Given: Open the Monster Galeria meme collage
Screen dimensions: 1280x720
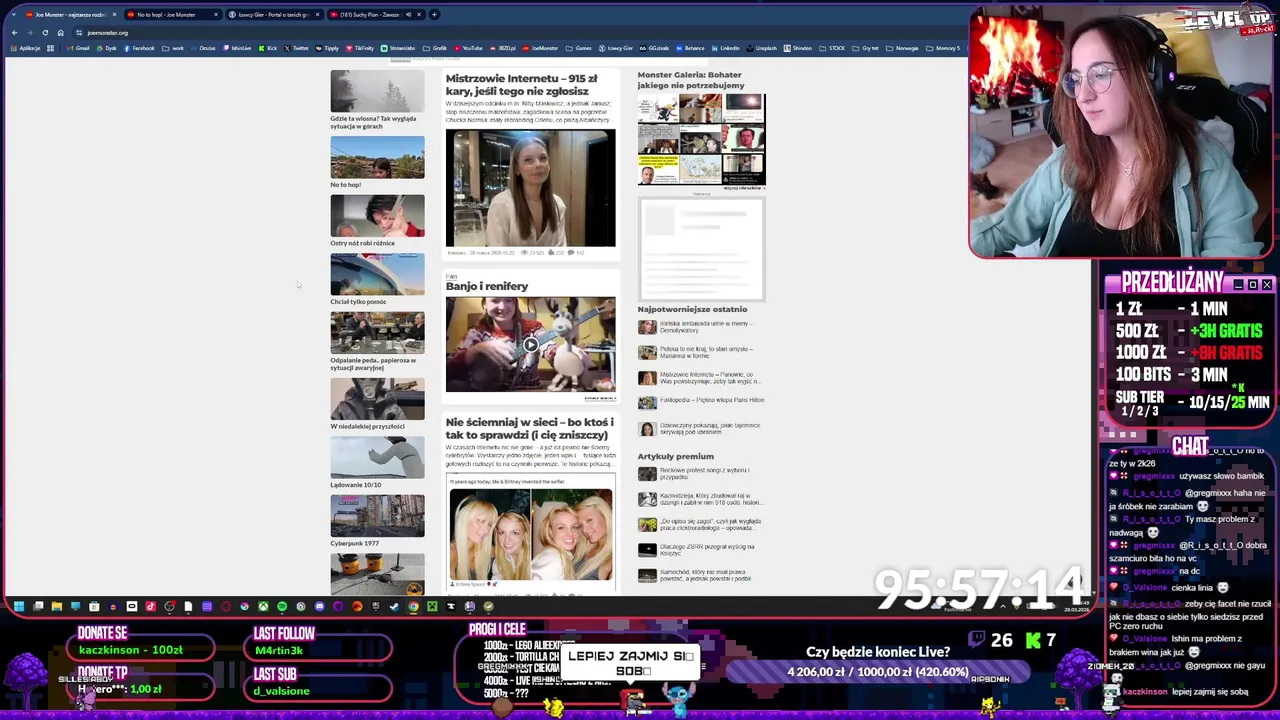Looking at the screenshot, I should [701, 139].
